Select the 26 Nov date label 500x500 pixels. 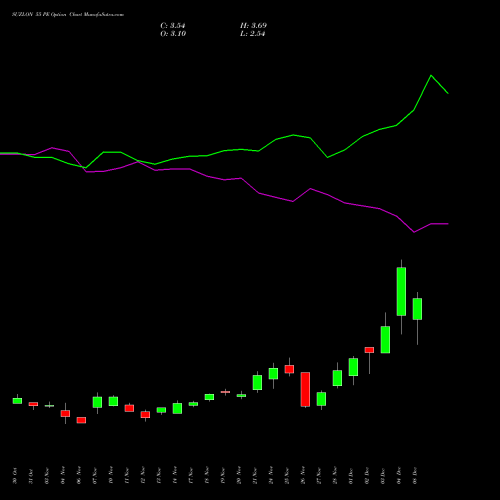[x=303, y=476]
